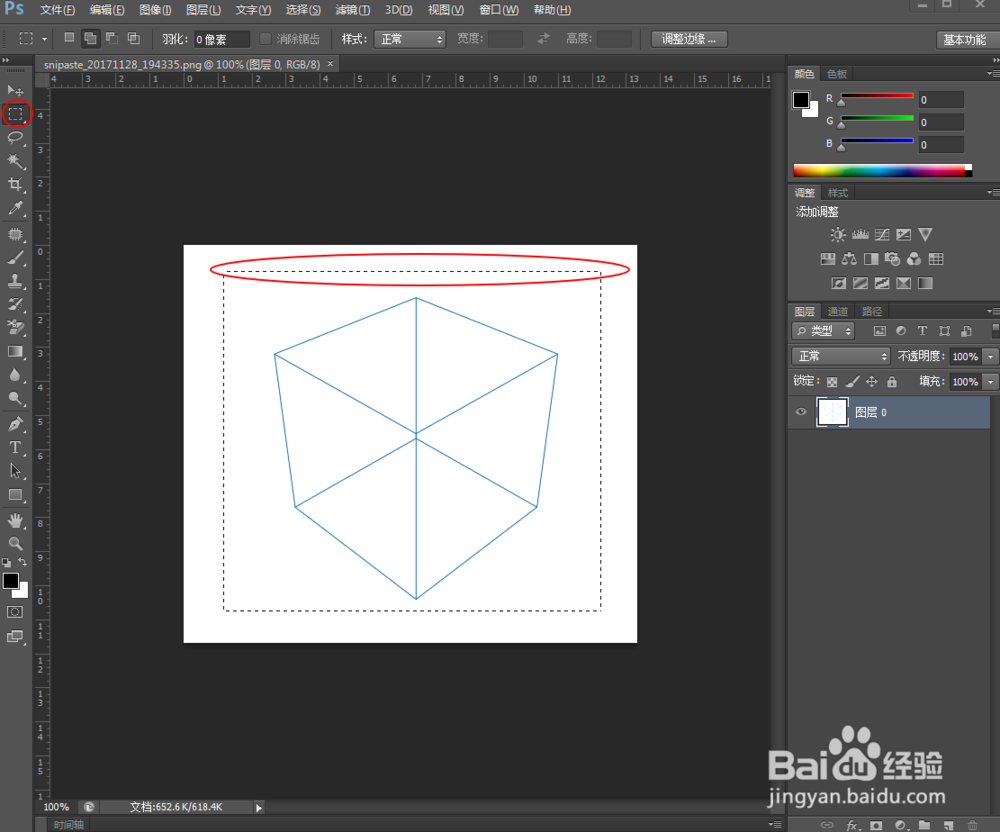The image size is (1000, 832).
Task: Open the 选择 Select menu
Action: click(x=303, y=10)
